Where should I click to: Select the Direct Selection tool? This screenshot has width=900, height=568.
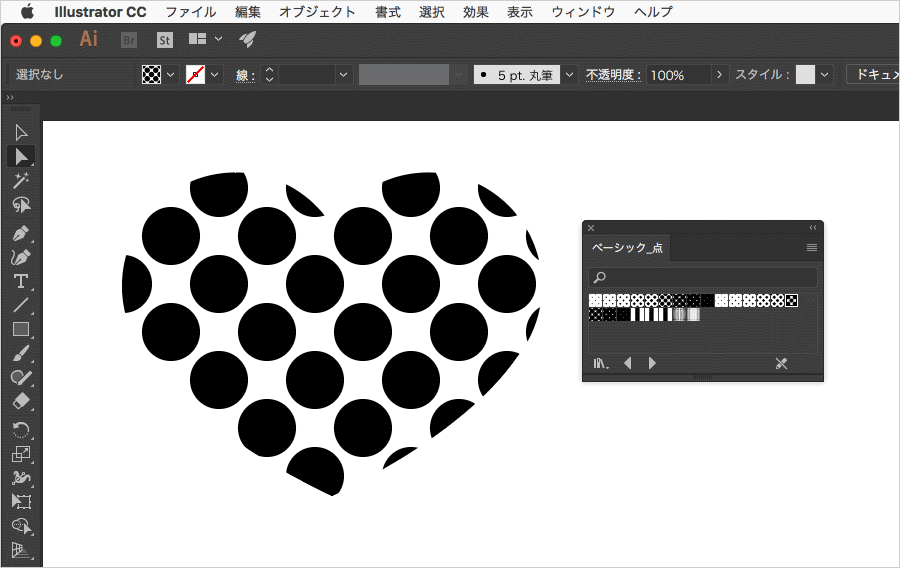click(21, 157)
